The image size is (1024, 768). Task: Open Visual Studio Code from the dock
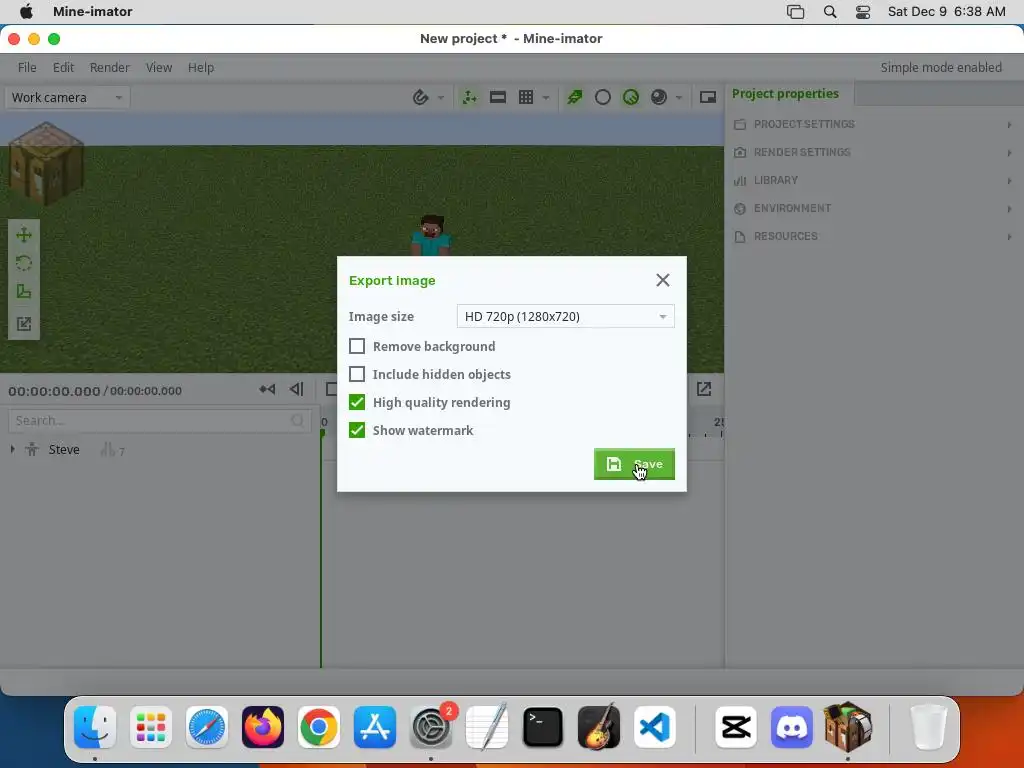[x=654, y=727]
